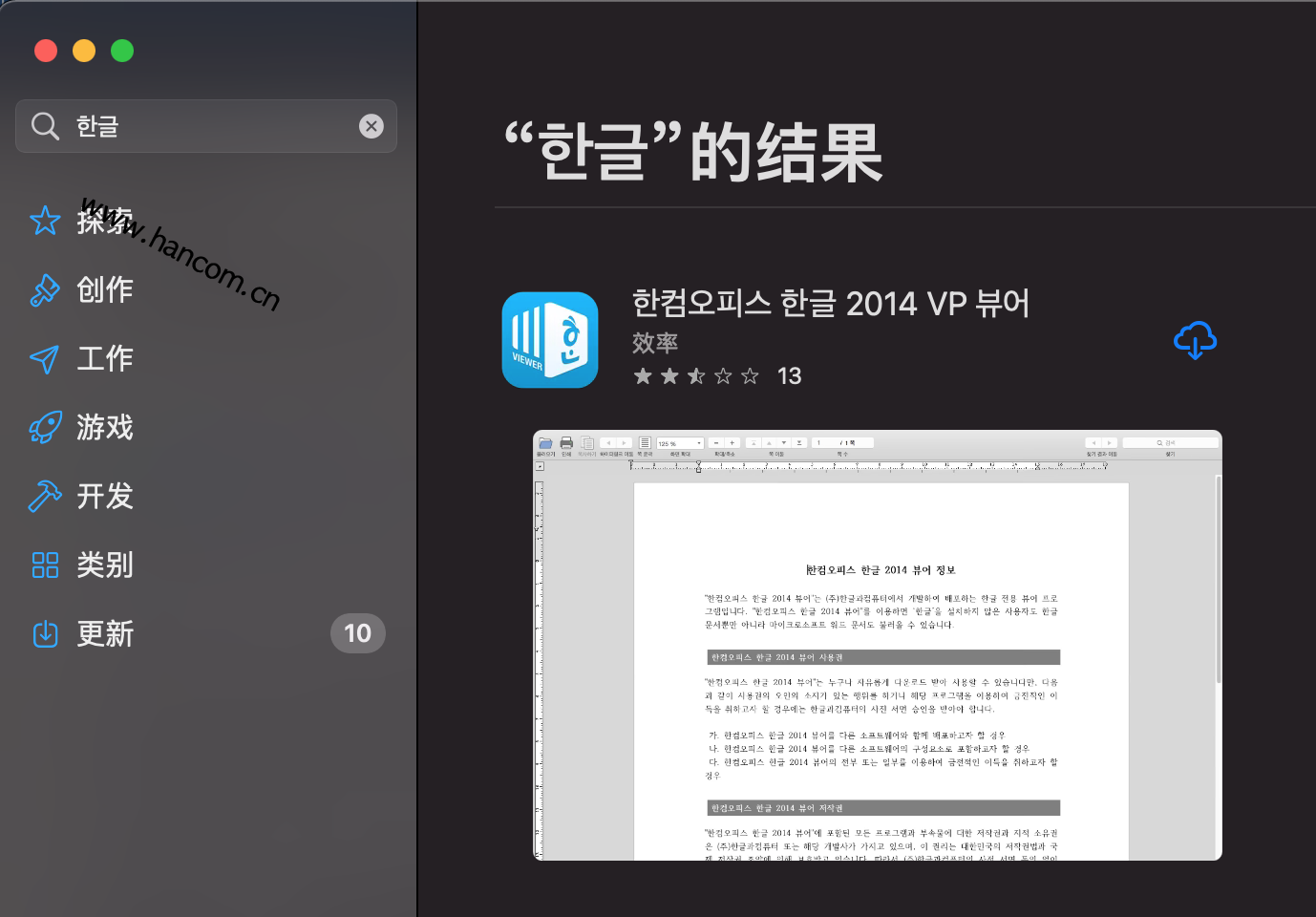Click the download arrow icon for 更新

pyautogui.click(x=45, y=633)
